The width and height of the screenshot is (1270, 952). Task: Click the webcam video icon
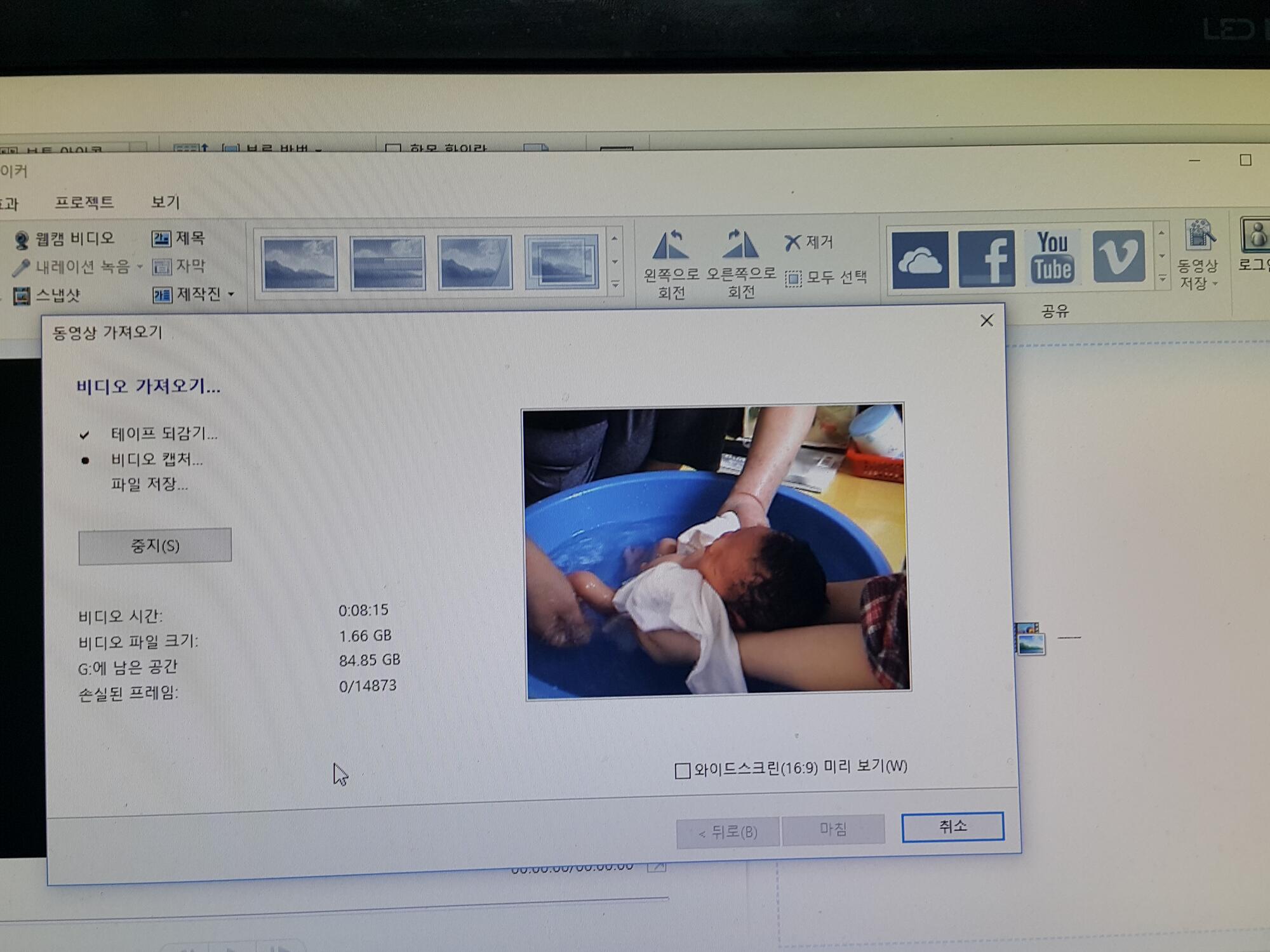(x=22, y=240)
